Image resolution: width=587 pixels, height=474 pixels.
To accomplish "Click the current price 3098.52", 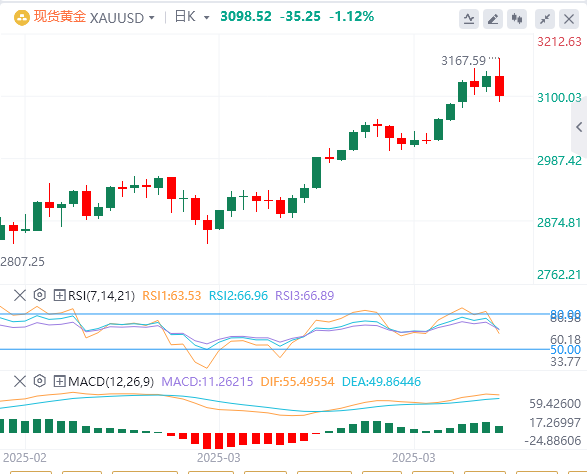I will click(246, 16).
